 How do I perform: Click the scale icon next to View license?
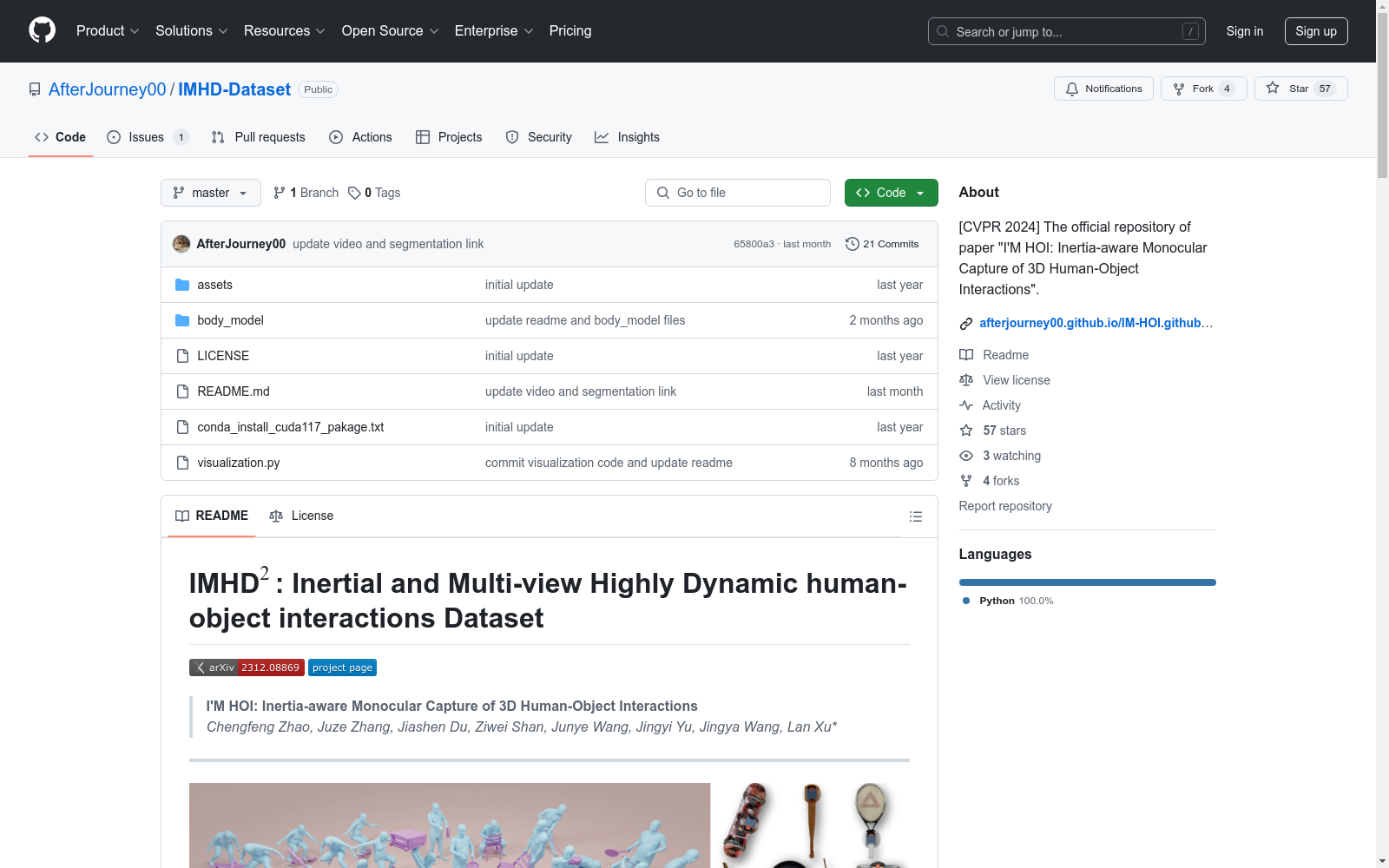(x=966, y=380)
